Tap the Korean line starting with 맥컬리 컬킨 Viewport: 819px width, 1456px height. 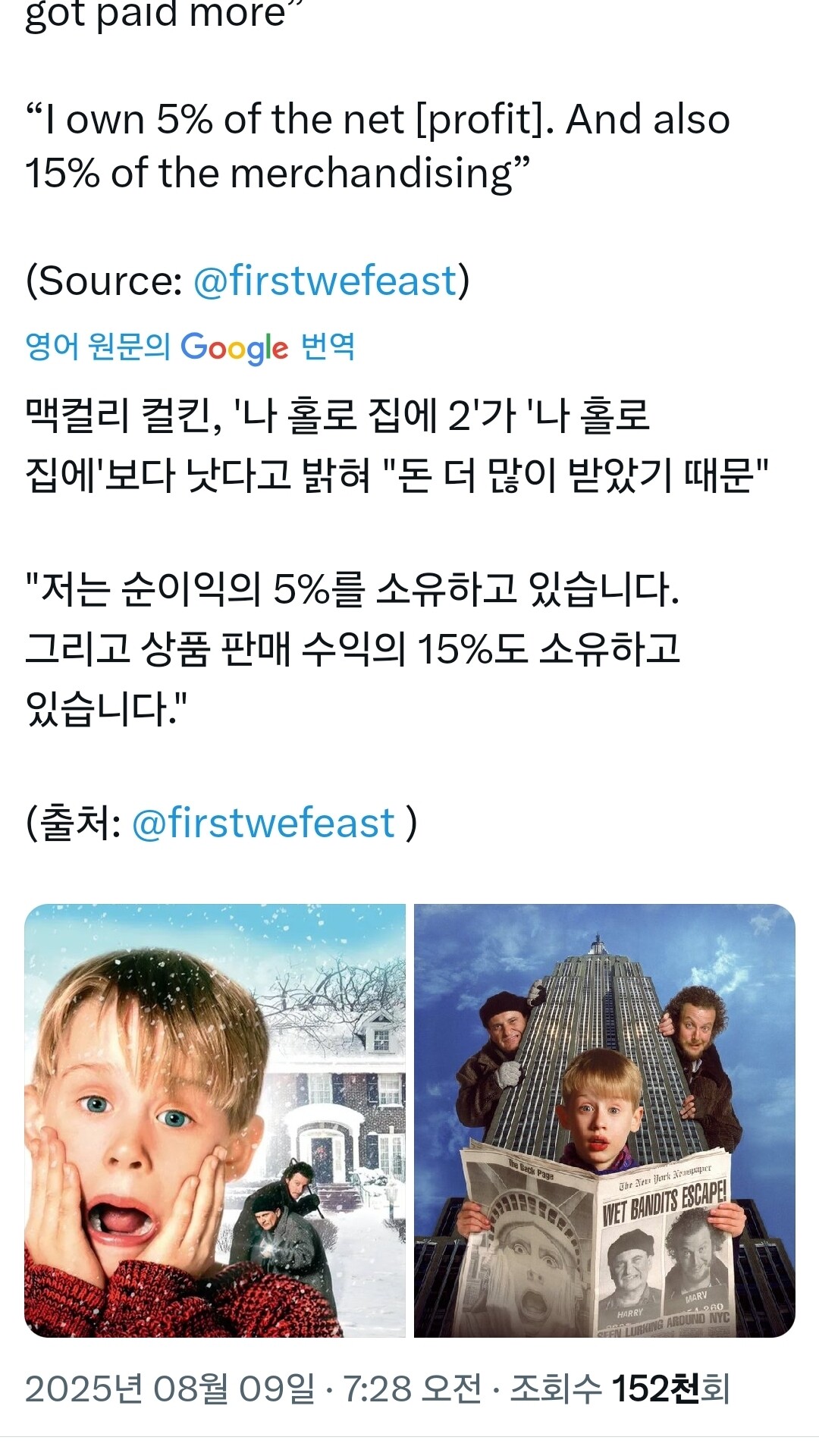pyautogui.click(x=397, y=446)
